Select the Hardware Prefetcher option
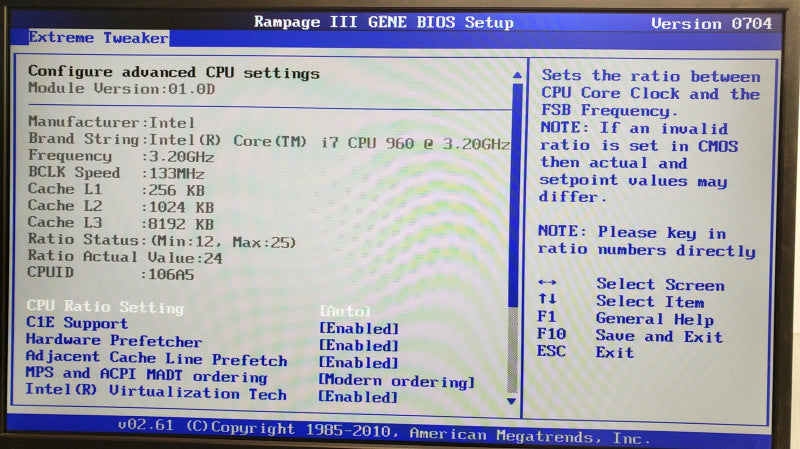Viewport: 800px width, 449px height. tap(114, 340)
